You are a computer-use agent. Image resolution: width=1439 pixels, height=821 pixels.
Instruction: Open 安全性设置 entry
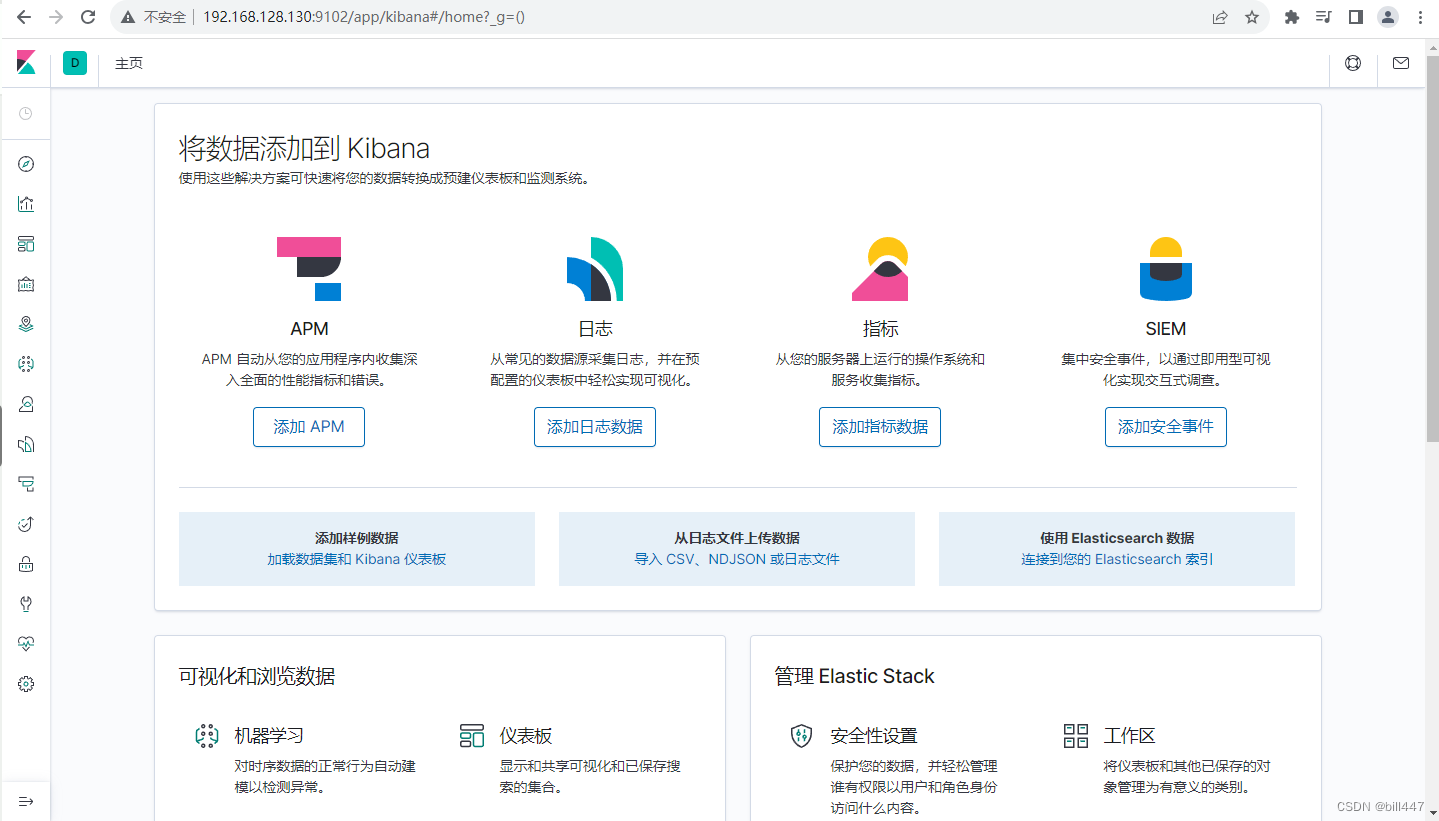[874, 736]
